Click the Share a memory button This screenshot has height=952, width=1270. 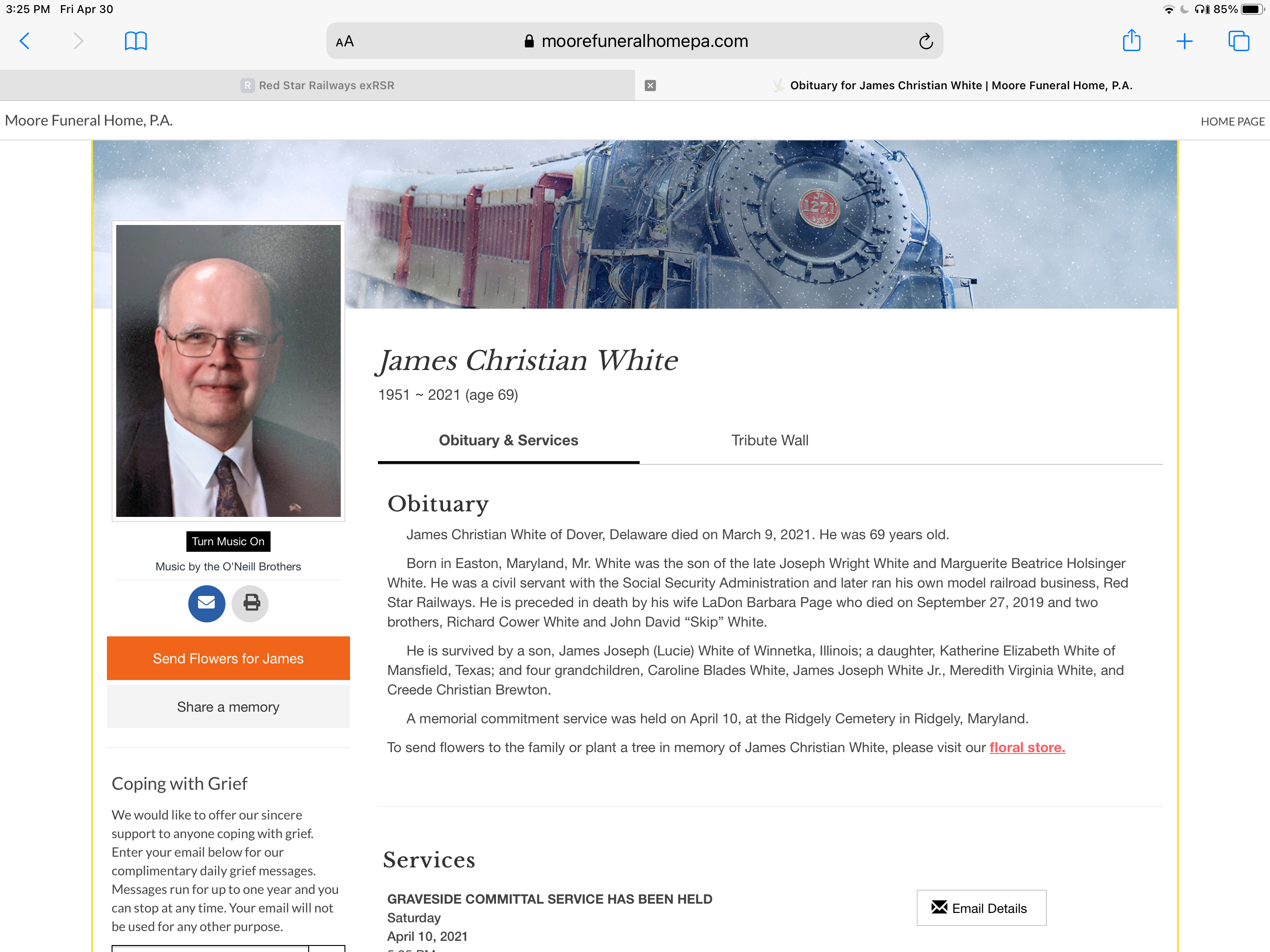228,706
